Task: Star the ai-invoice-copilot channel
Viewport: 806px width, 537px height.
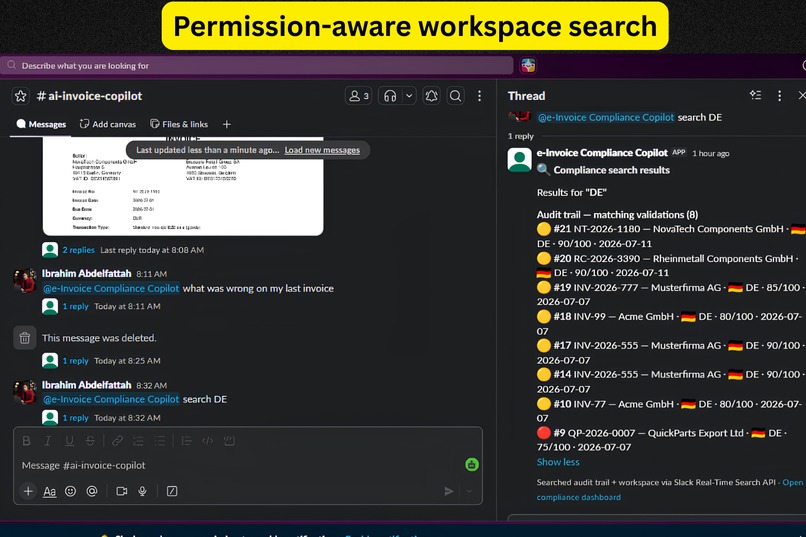Action: pyautogui.click(x=21, y=96)
